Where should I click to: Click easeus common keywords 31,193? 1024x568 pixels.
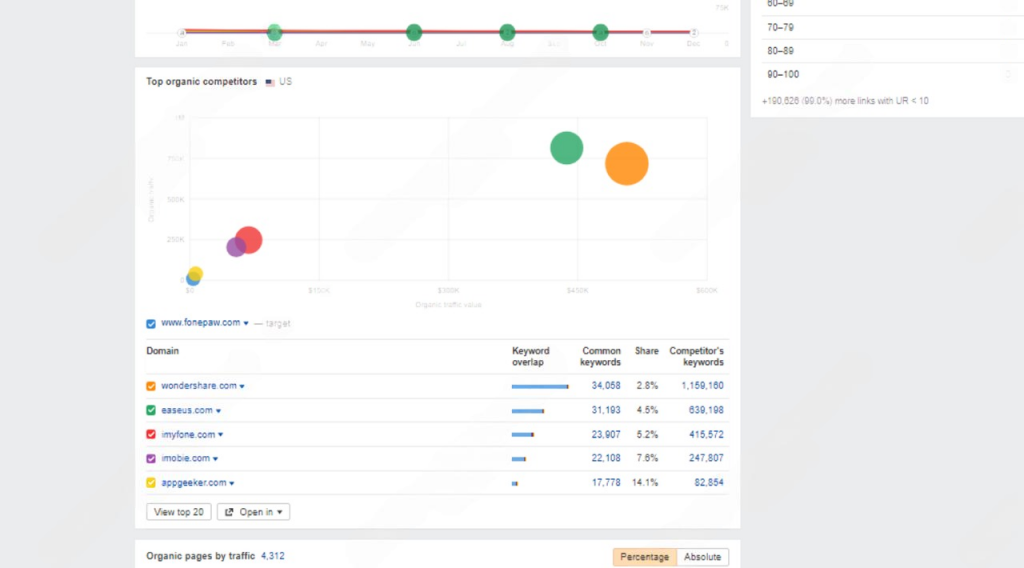[x=606, y=410]
